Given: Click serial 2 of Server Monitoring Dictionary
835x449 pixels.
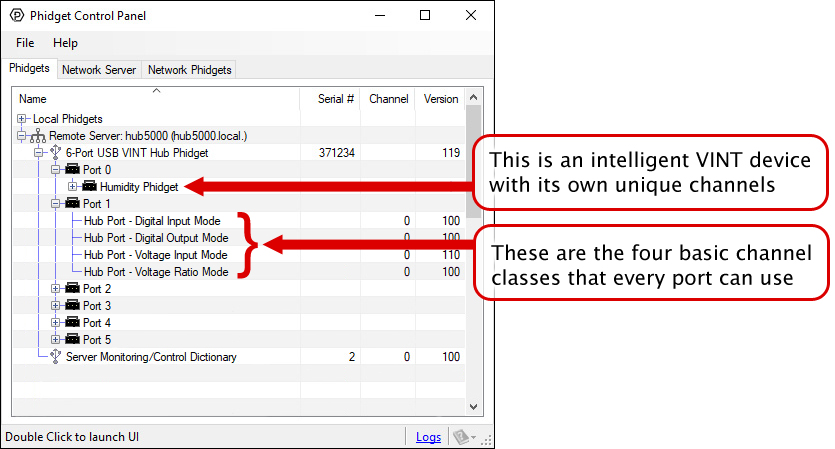Looking at the screenshot, I should pyautogui.click(x=351, y=357).
